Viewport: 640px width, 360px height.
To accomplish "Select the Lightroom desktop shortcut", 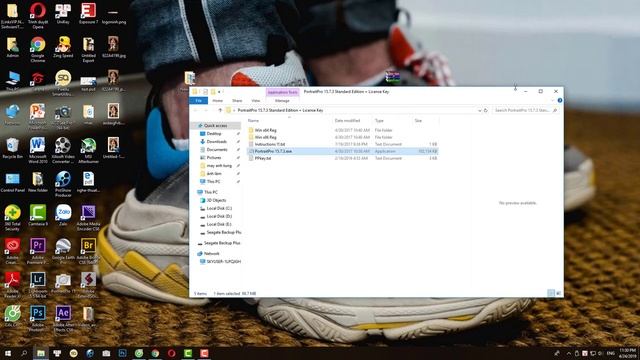I will [38, 285].
